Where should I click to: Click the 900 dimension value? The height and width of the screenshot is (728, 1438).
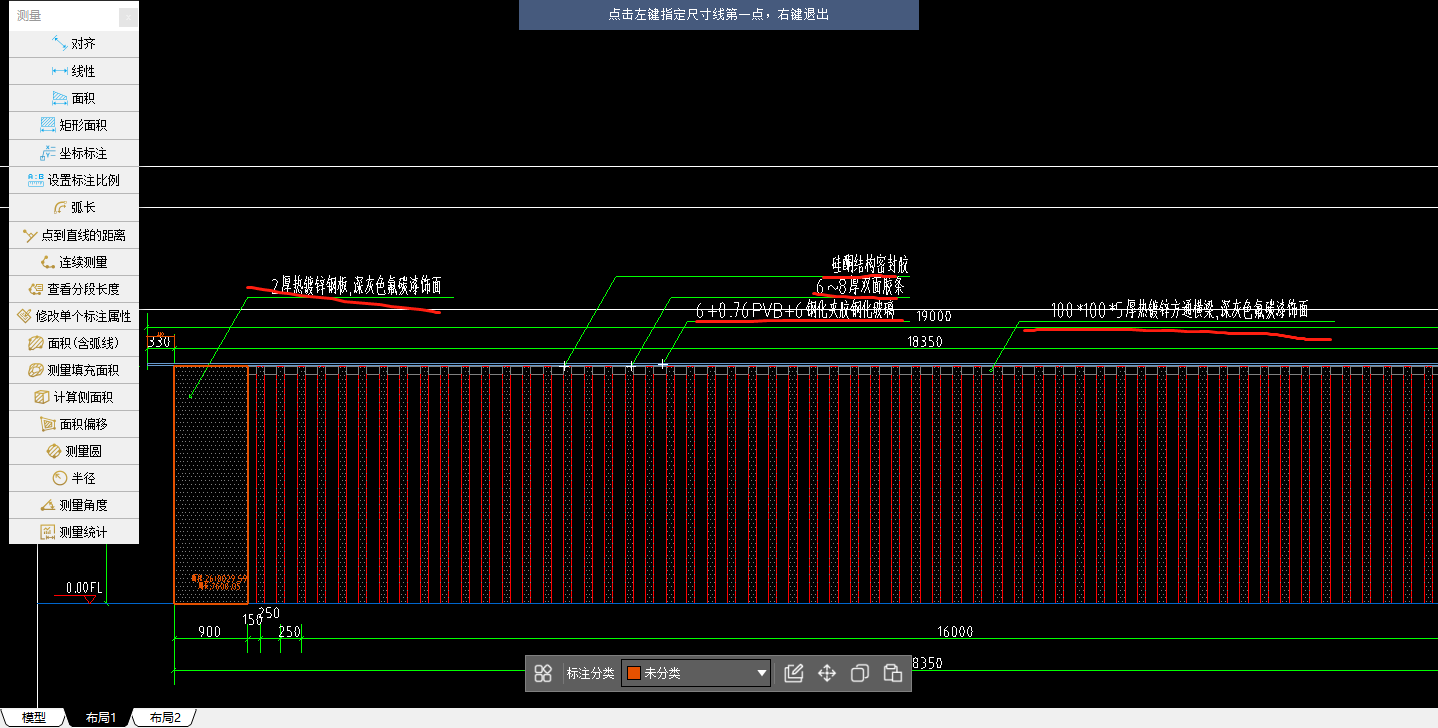point(209,632)
